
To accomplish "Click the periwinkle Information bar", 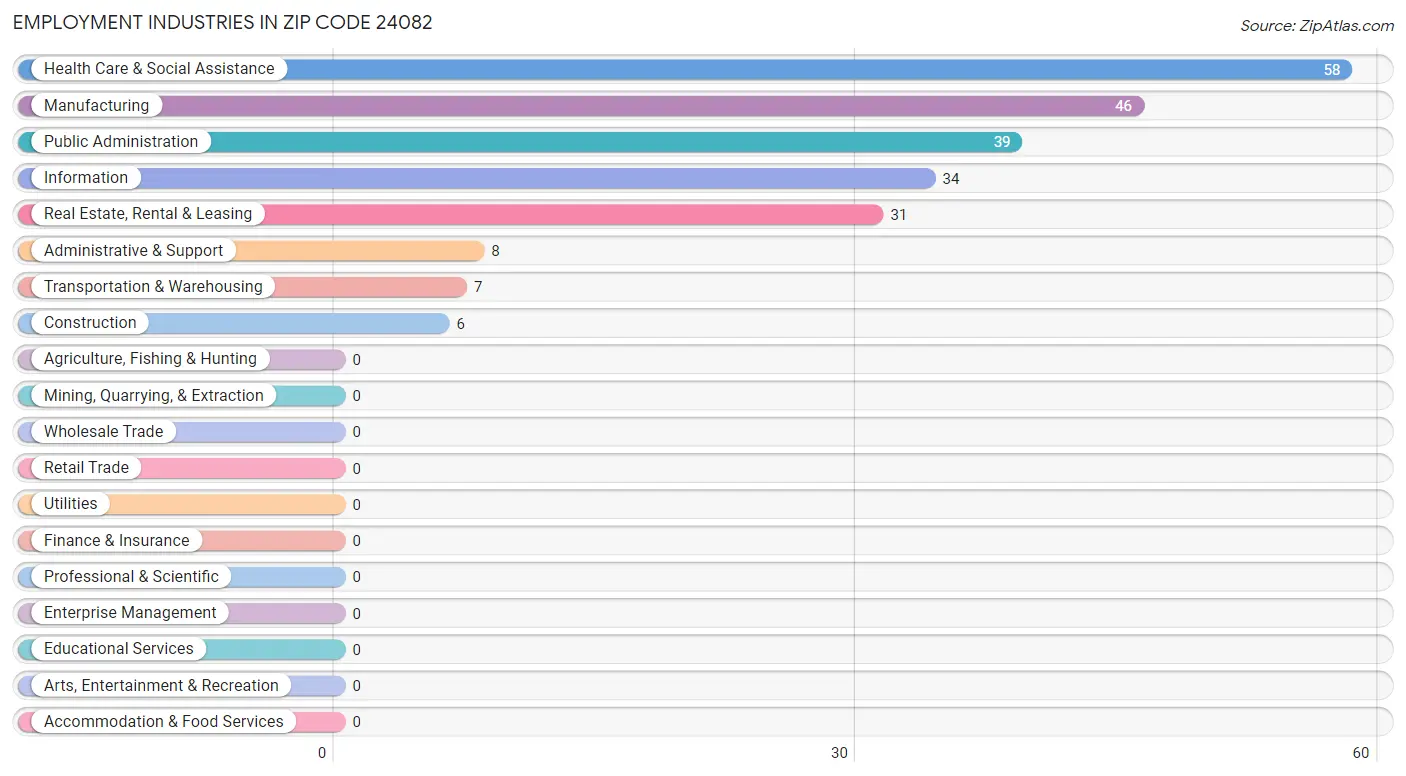I will [x=477, y=178].
